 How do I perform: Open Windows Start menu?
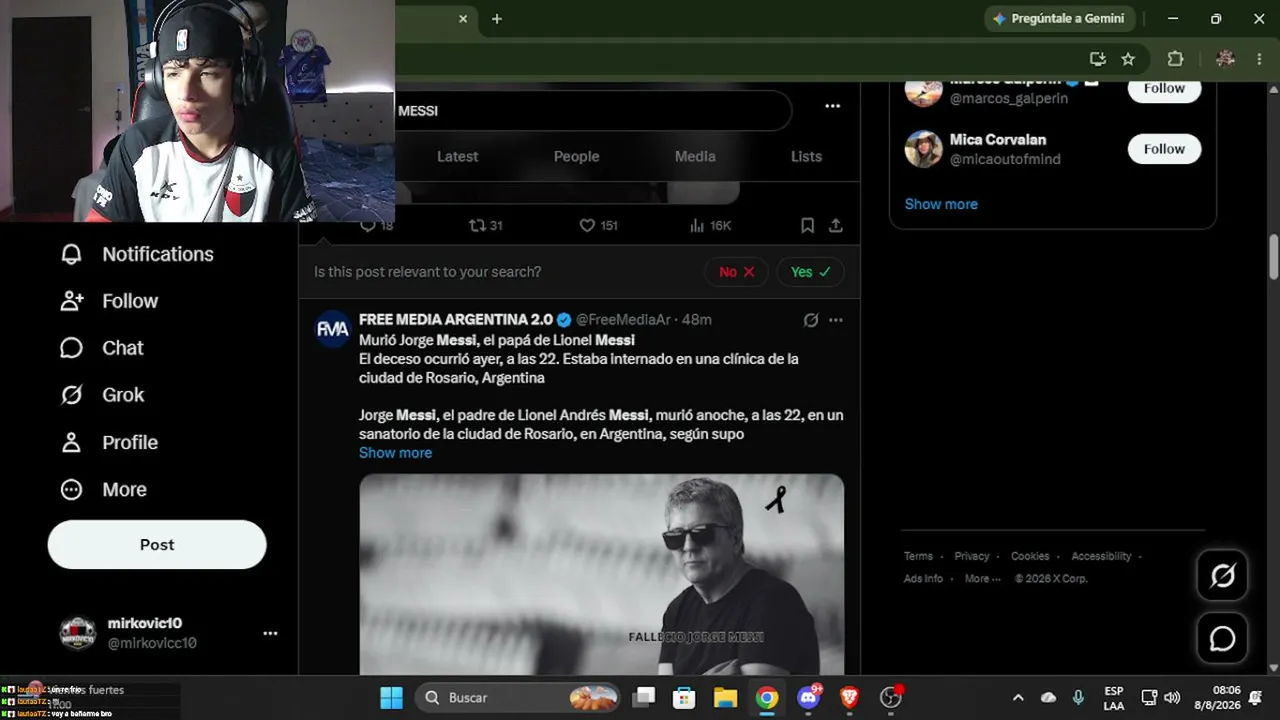coord(391,698)
